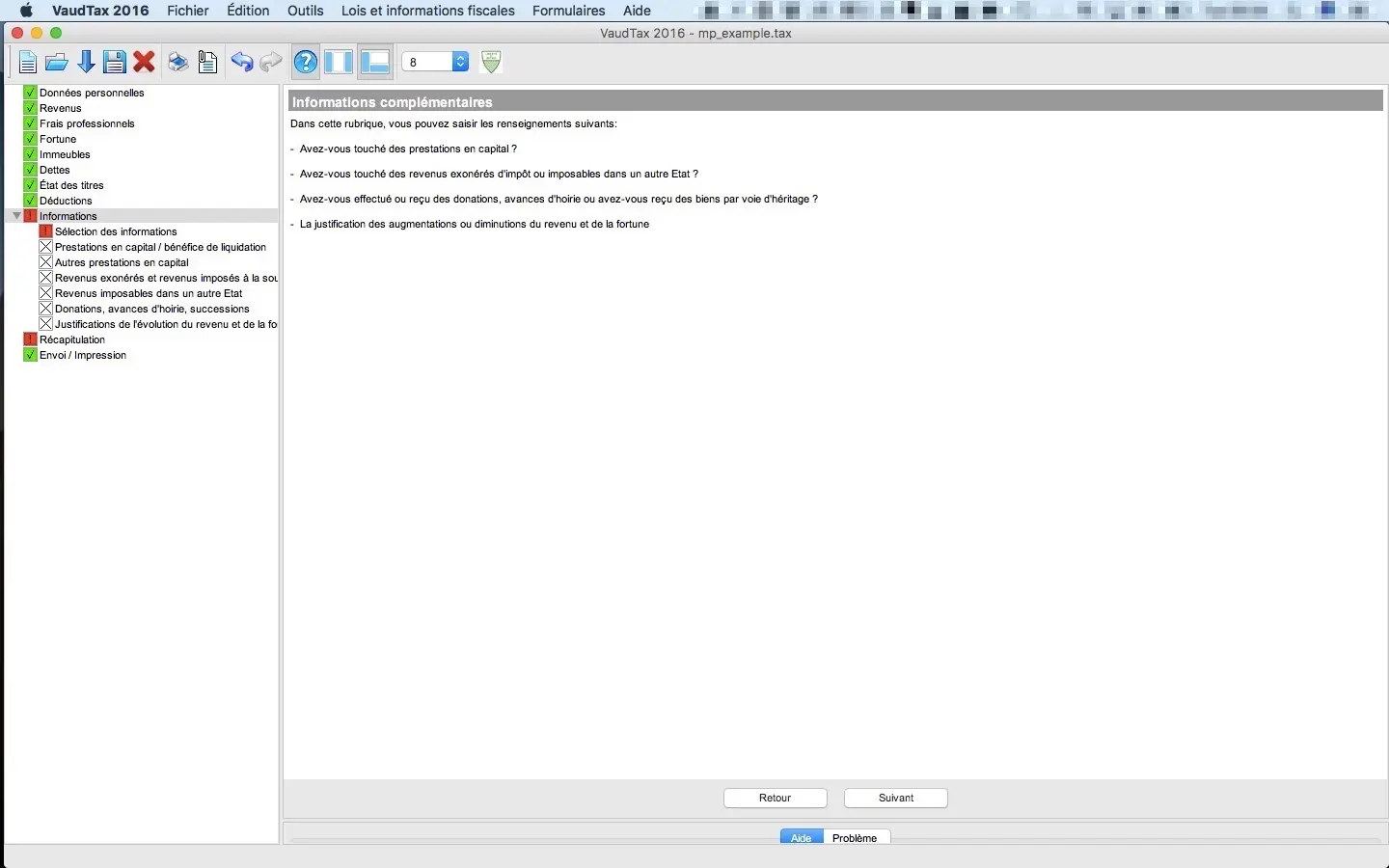Click the blue download arrow import icon
Image resolution: width=1389 pixels, height=868 pixels.
coord(86,63)
